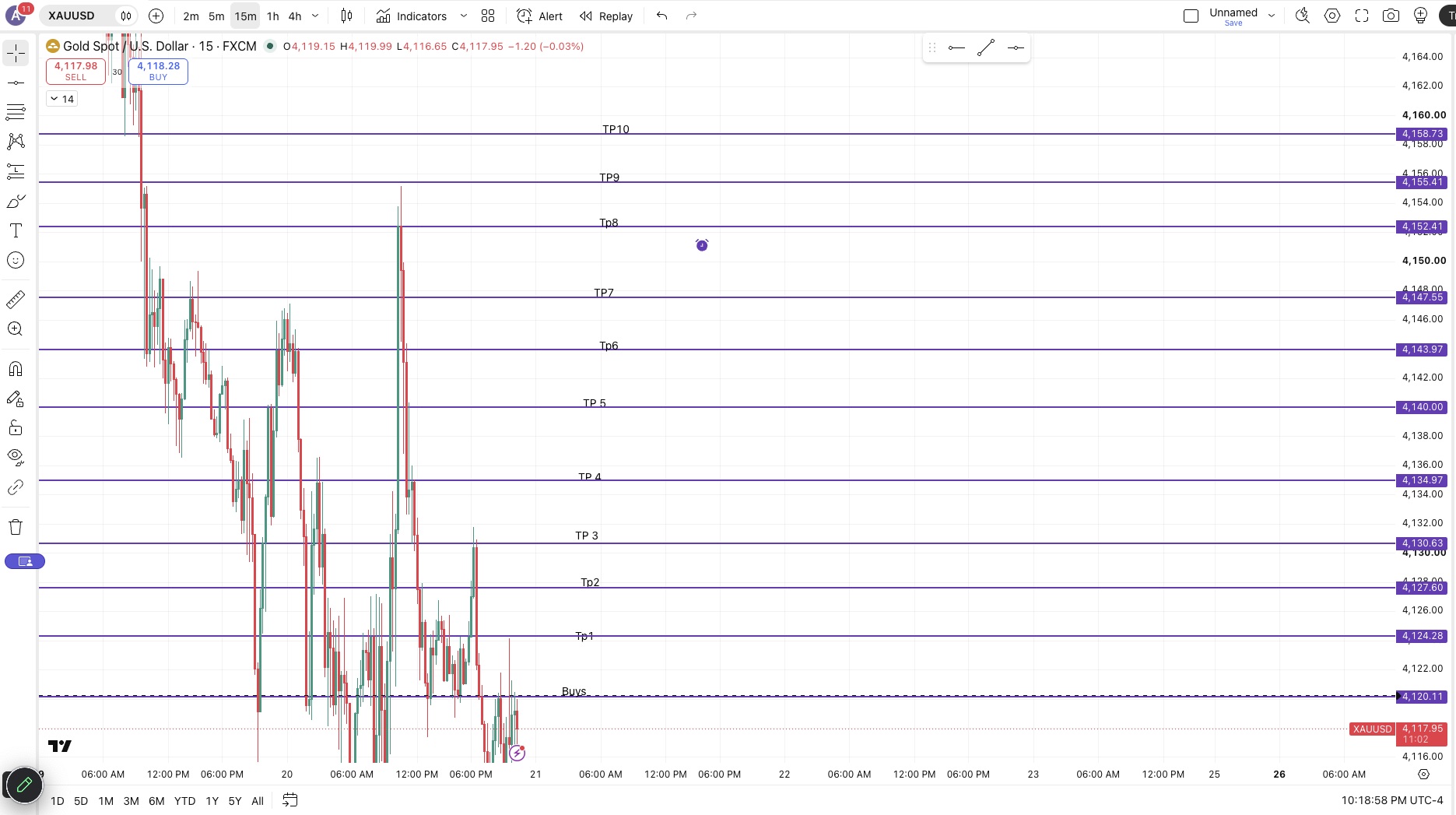This screenshot has height=815, width=1456.
Task: Remove drawings with the trash icon
Action: [16, 527]
